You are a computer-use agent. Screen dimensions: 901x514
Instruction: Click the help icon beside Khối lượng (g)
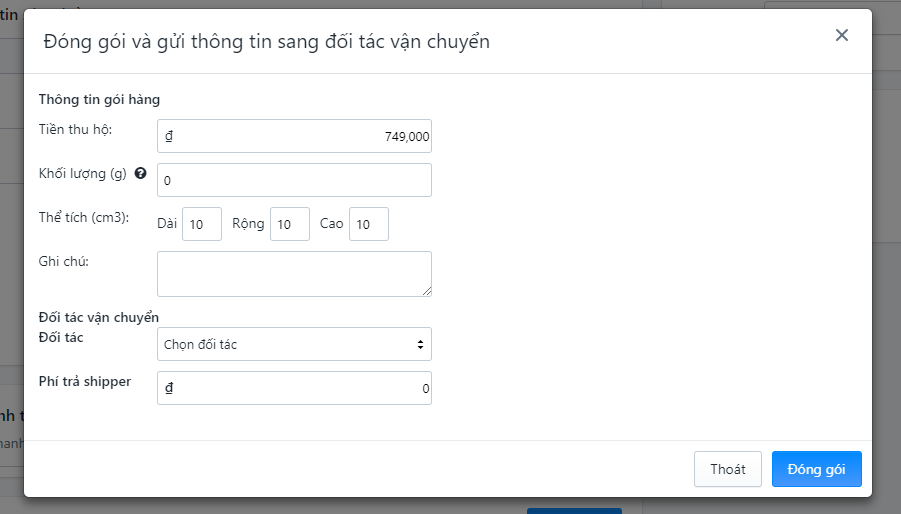coord(140,173)
